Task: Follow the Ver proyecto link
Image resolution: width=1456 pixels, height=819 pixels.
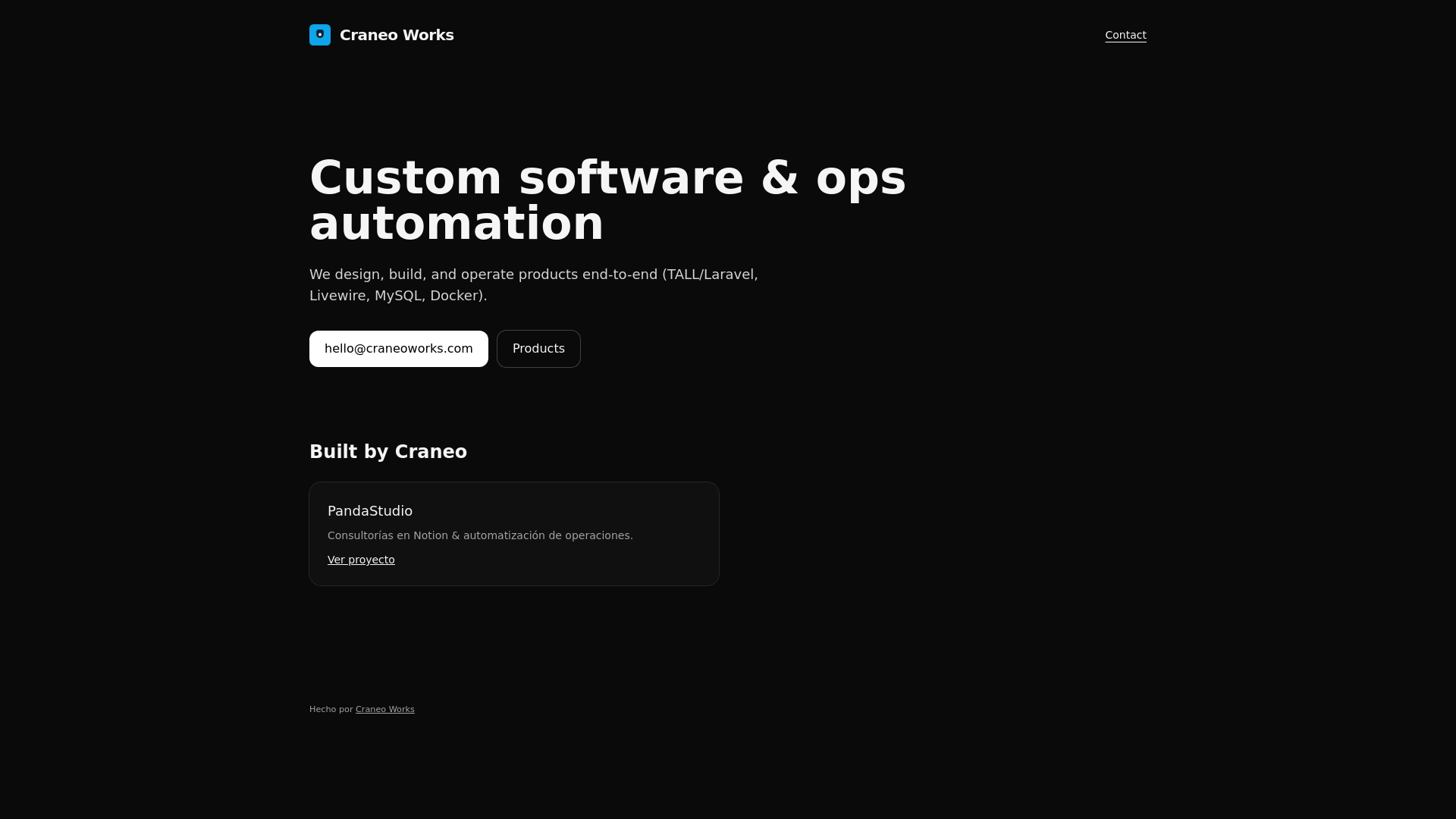Action: [x=361, y=560]
